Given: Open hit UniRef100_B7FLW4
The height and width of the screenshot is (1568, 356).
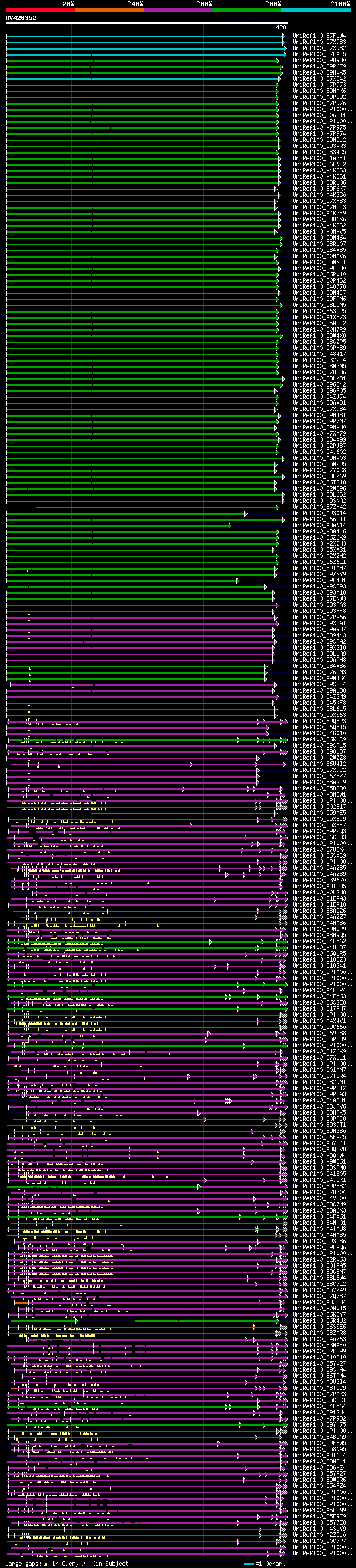Looking at the screenshot, I should [x=319, y=36].
